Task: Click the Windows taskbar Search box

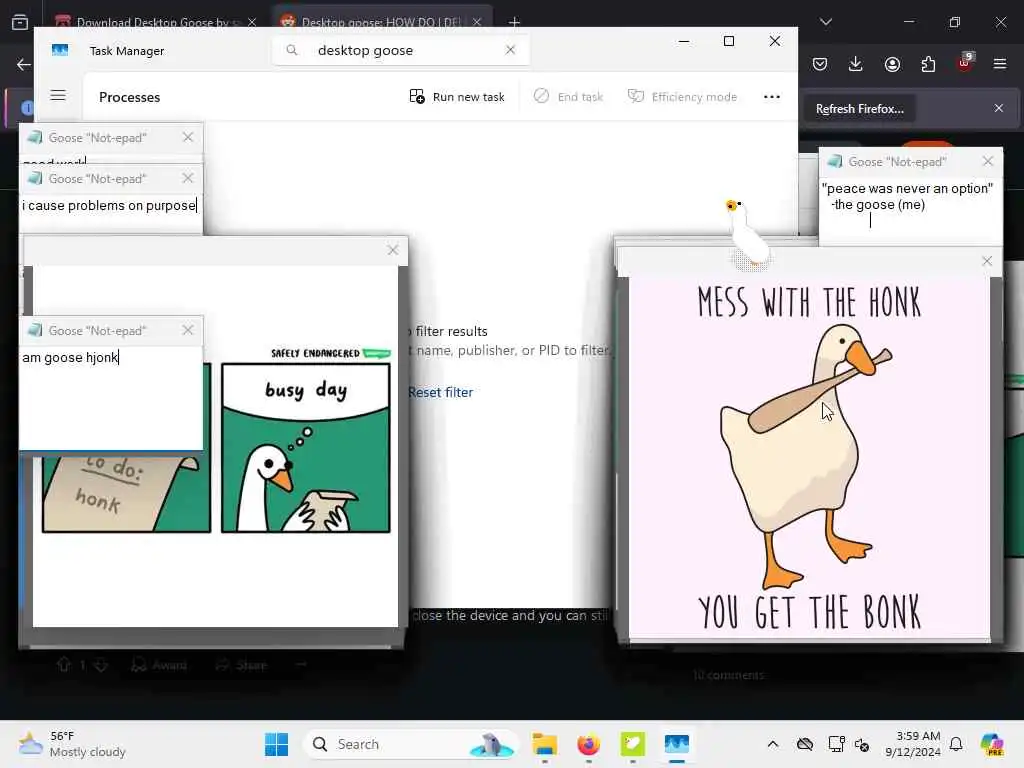Action: 411,744
